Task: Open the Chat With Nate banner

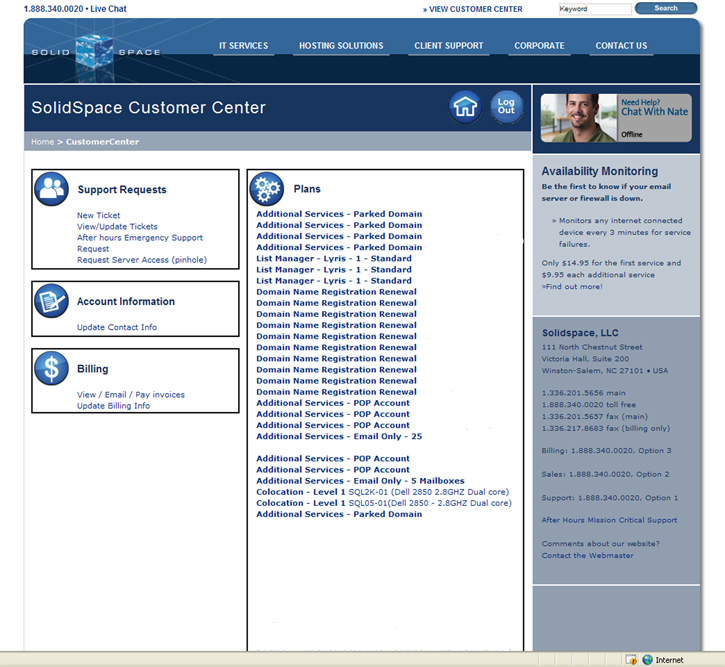Action: click(x=616, y=118)
